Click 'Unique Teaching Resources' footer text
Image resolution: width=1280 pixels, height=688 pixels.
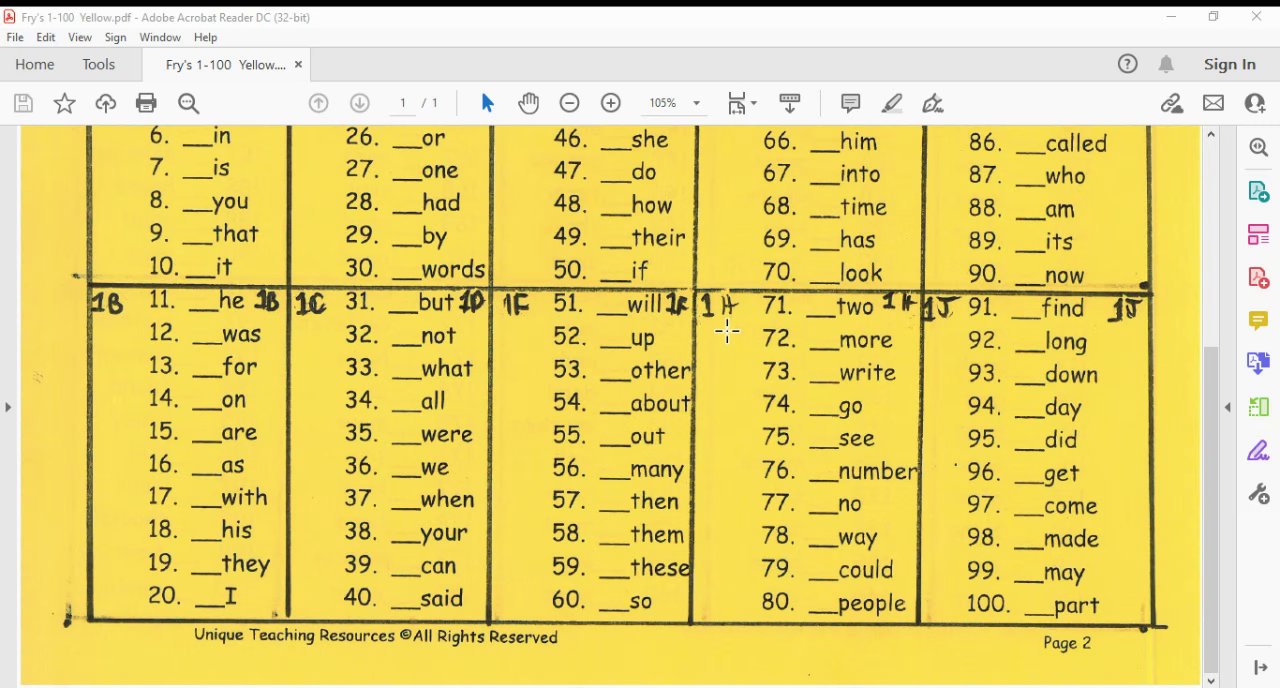tap(294, 635)
